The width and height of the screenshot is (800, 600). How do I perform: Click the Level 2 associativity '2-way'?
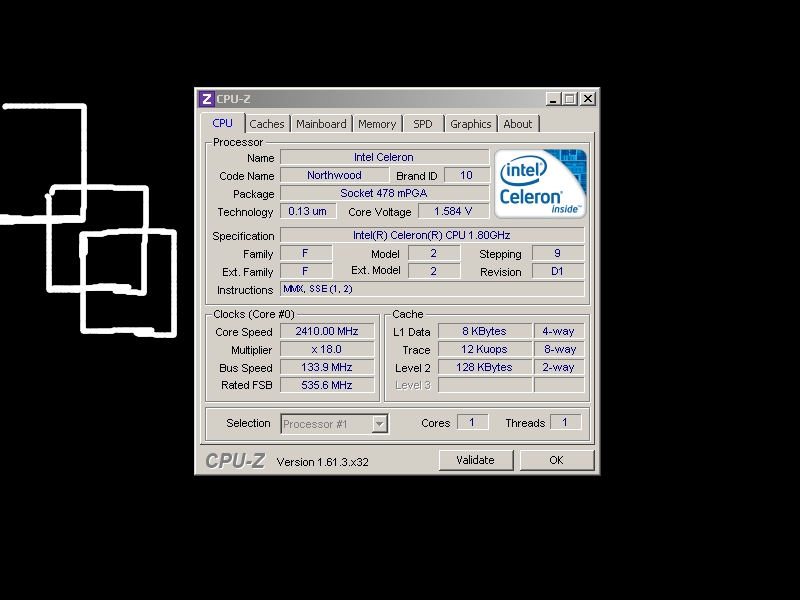pyautogui.click(x=559, y=367)
